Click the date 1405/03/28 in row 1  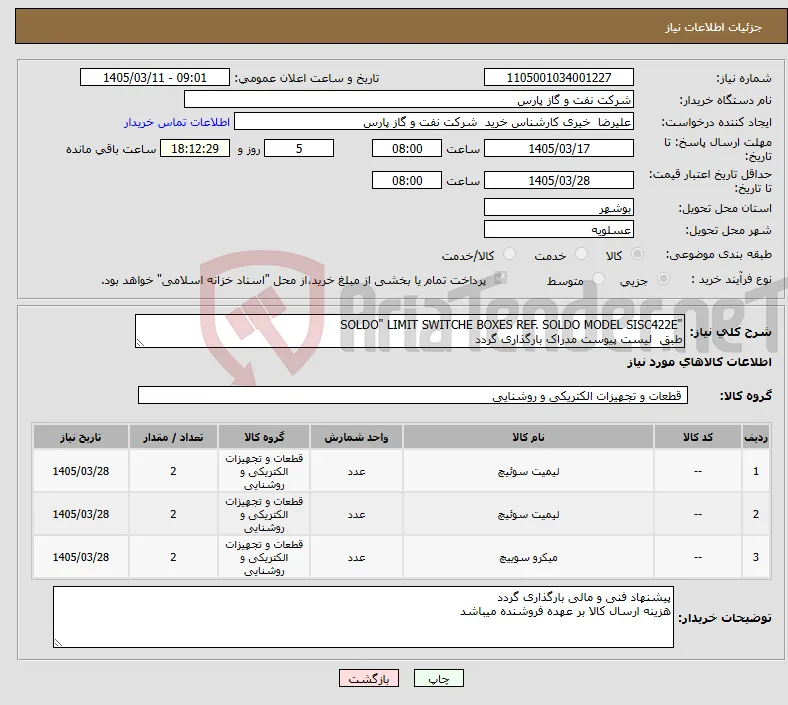point(81,471)
